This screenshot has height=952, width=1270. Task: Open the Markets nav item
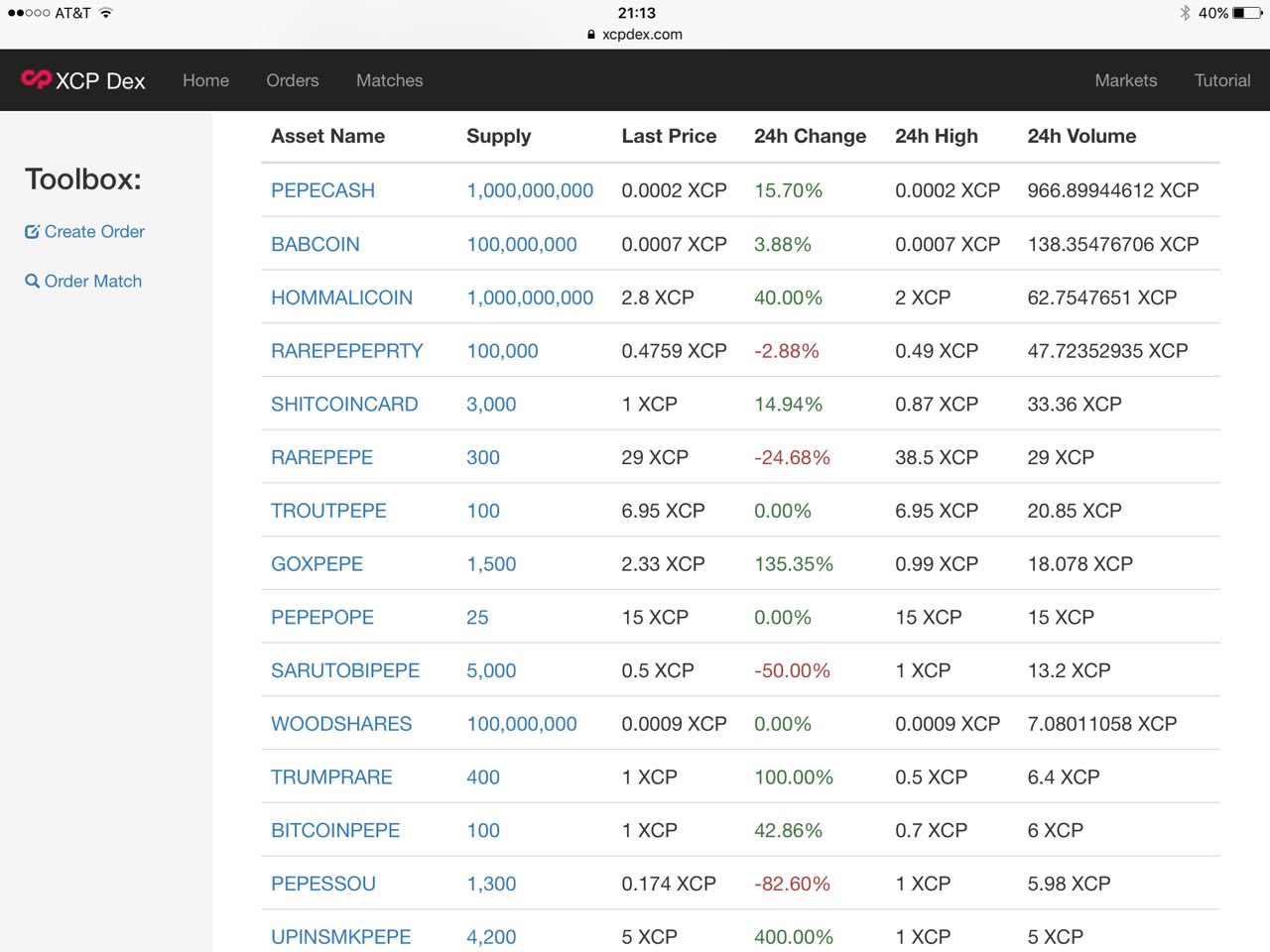(x=1126, y=80)
